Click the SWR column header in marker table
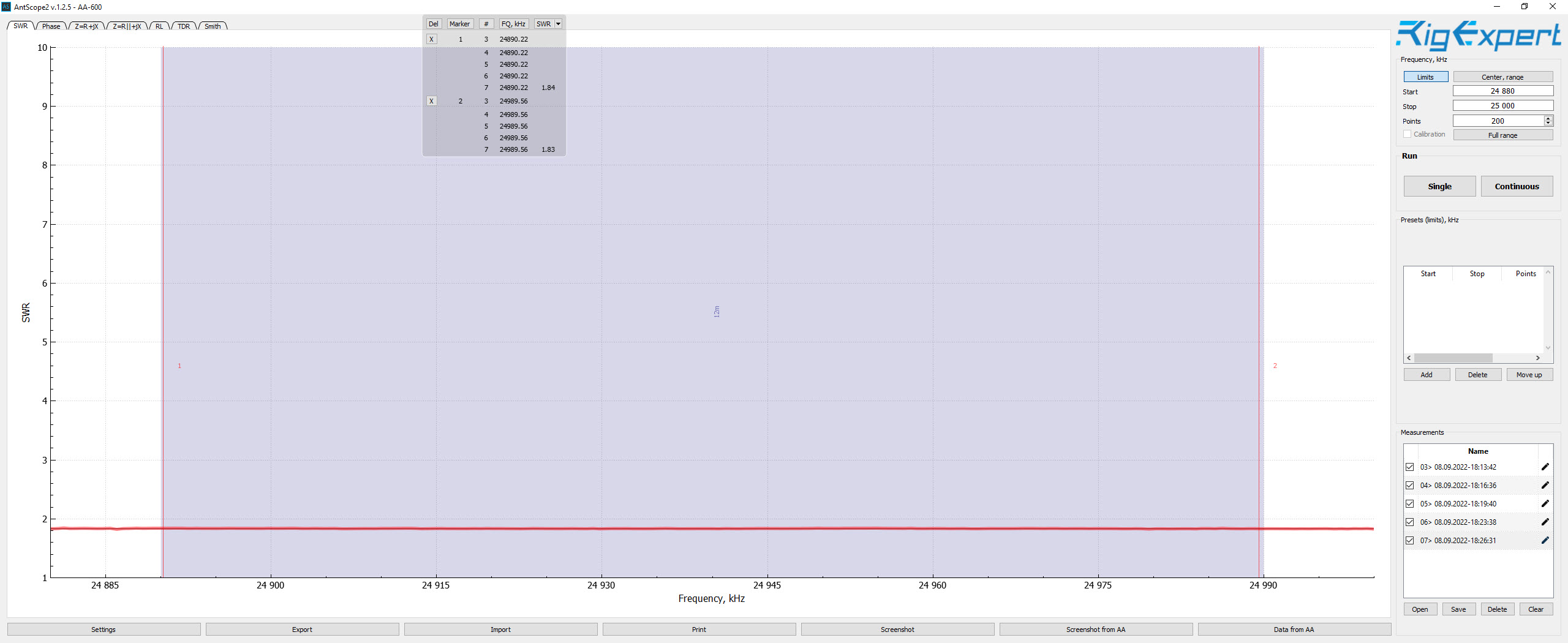The height and width of the screenshot is (643, 1568). click(544, 24)
